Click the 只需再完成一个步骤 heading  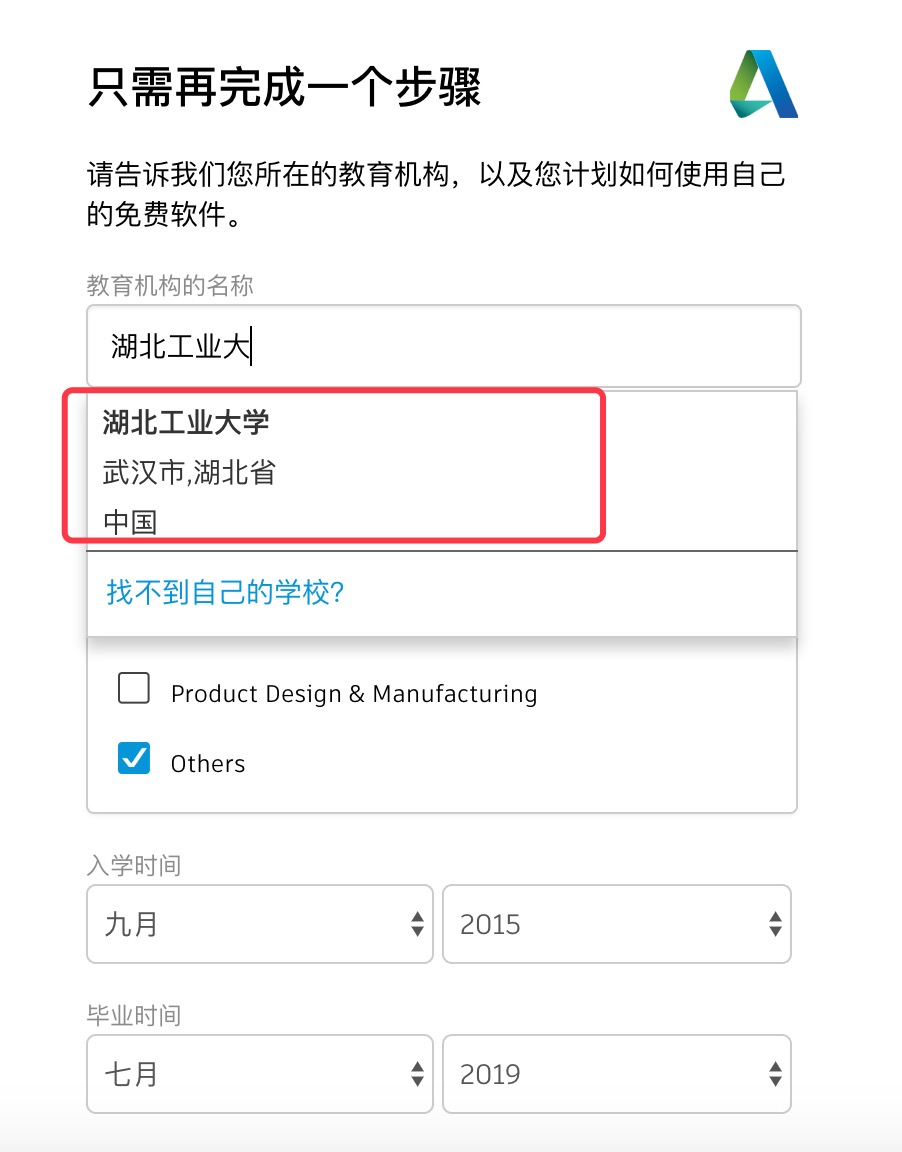pyautogui.click(x=285, y=88)
